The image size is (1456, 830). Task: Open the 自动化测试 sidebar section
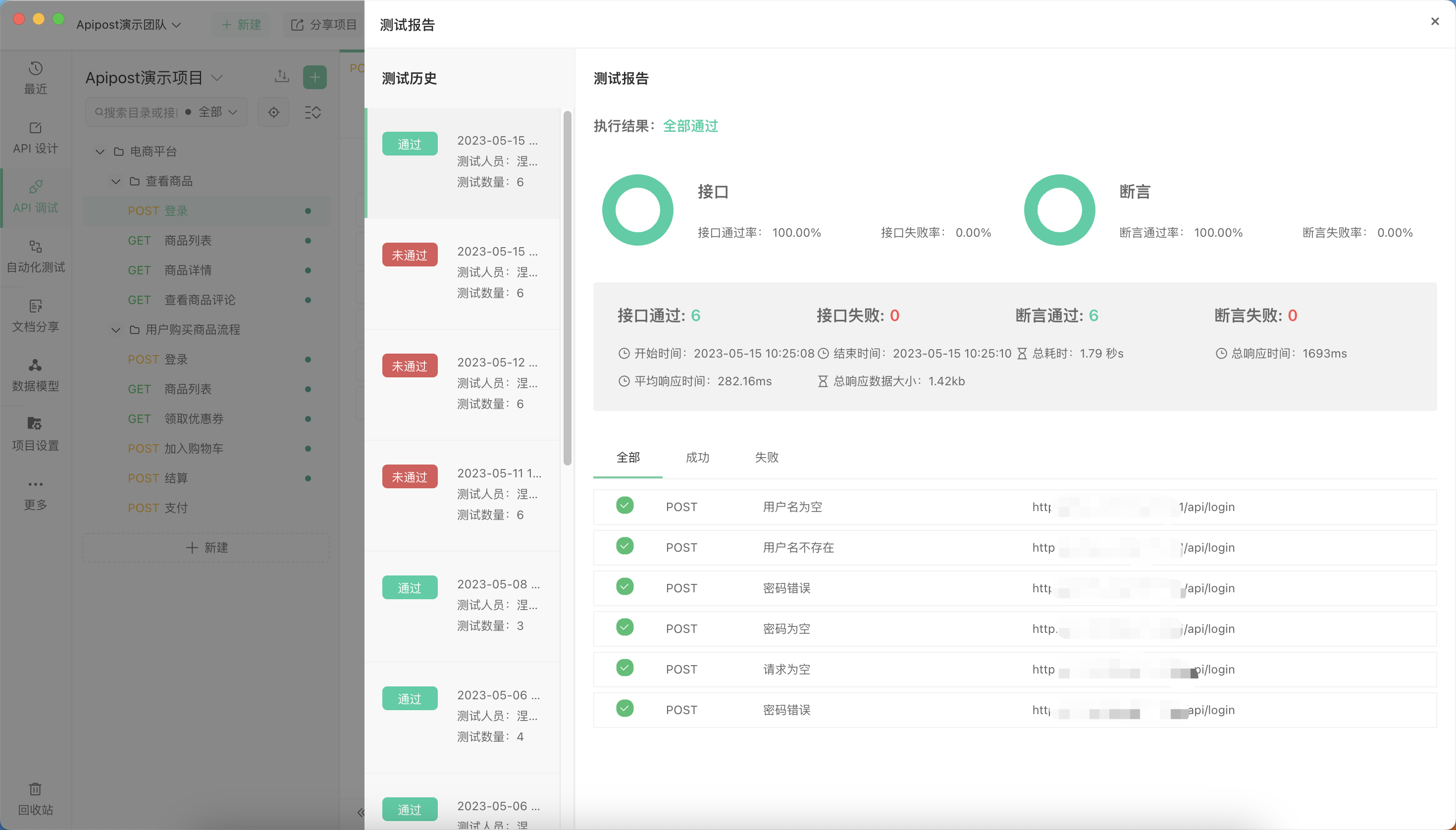click(x=35, y=256)
